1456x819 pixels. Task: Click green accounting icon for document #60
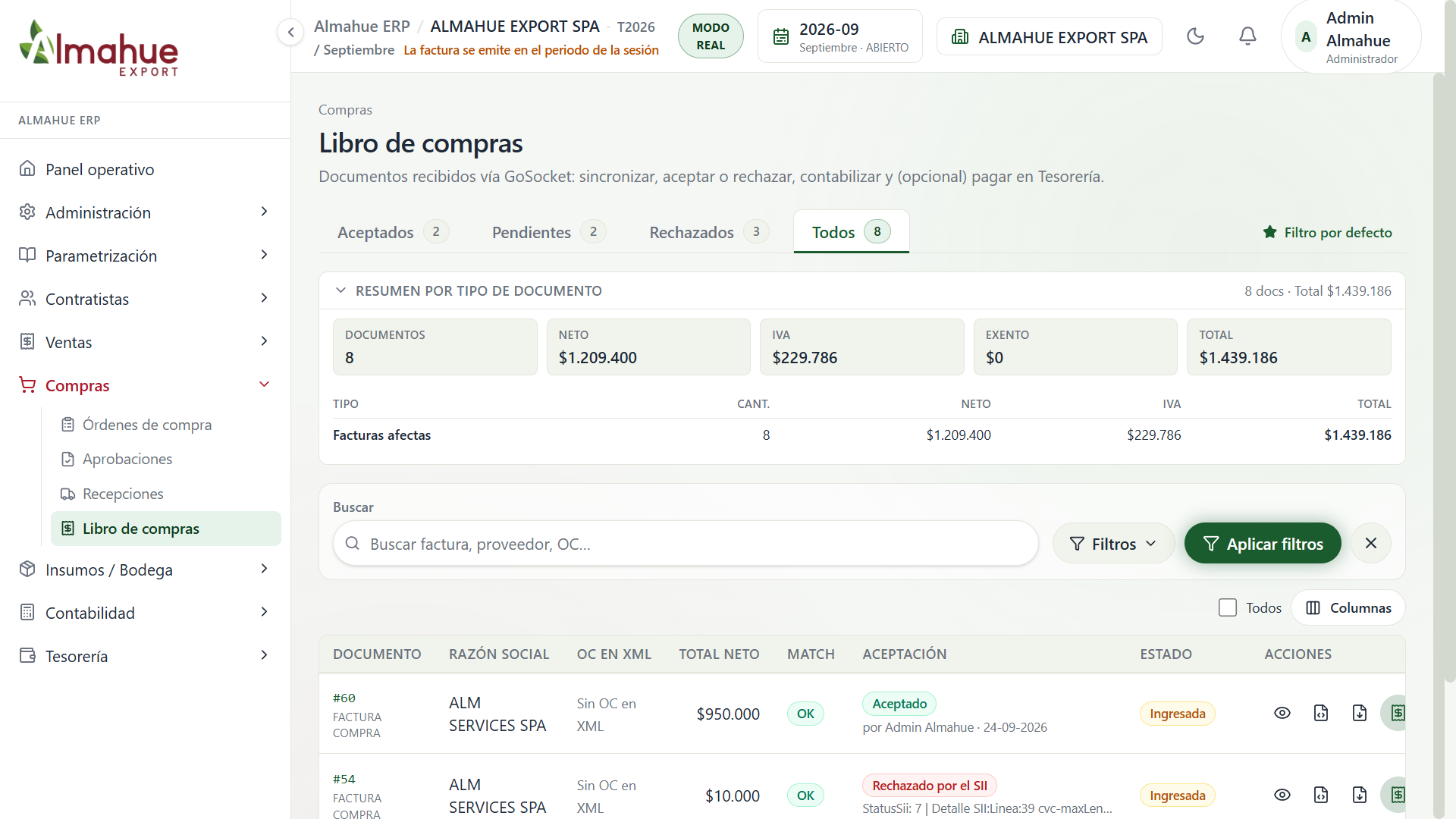coord(1395,713)
